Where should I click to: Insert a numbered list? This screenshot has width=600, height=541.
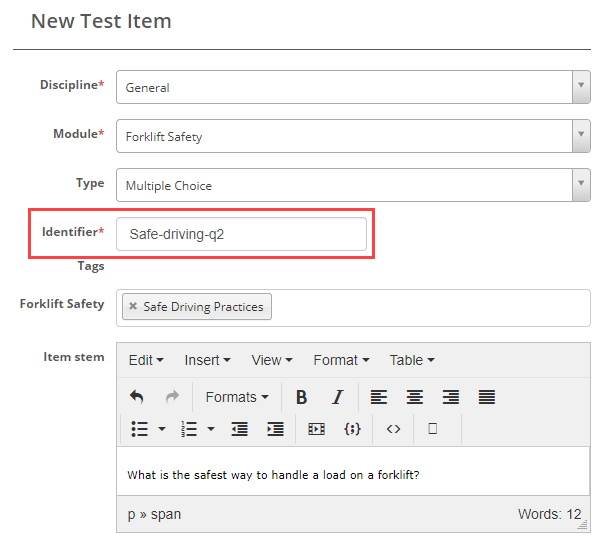pos(188,428)
